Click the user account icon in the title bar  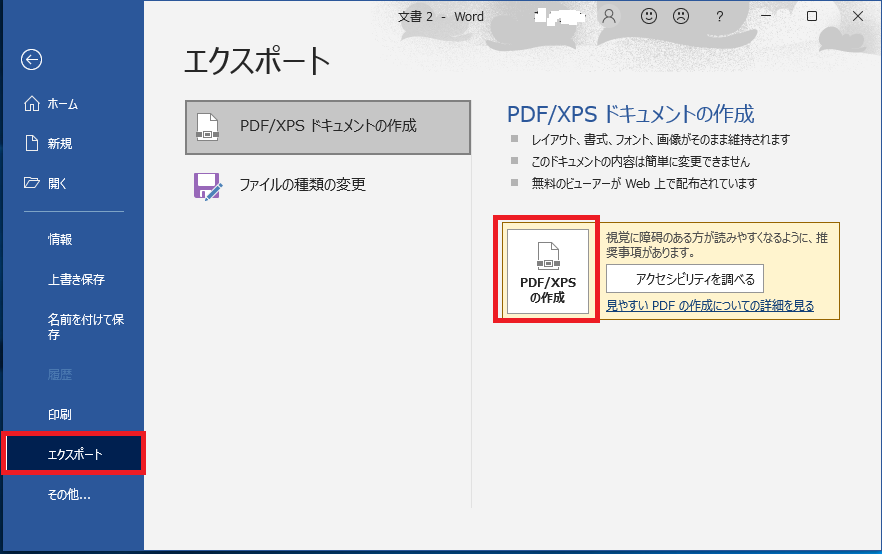coord(609,16)
